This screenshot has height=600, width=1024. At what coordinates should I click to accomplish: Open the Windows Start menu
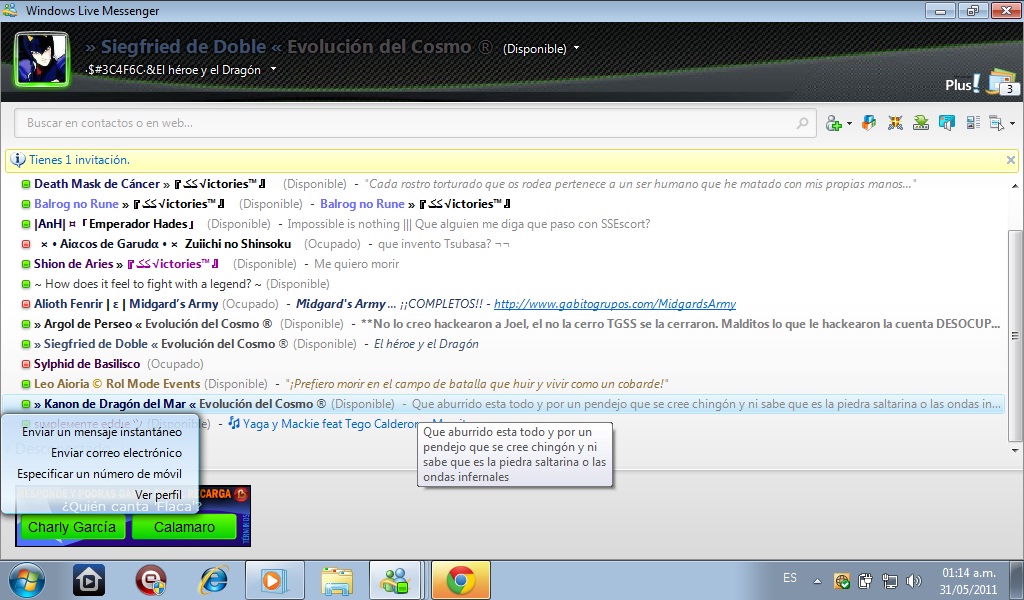26,580
